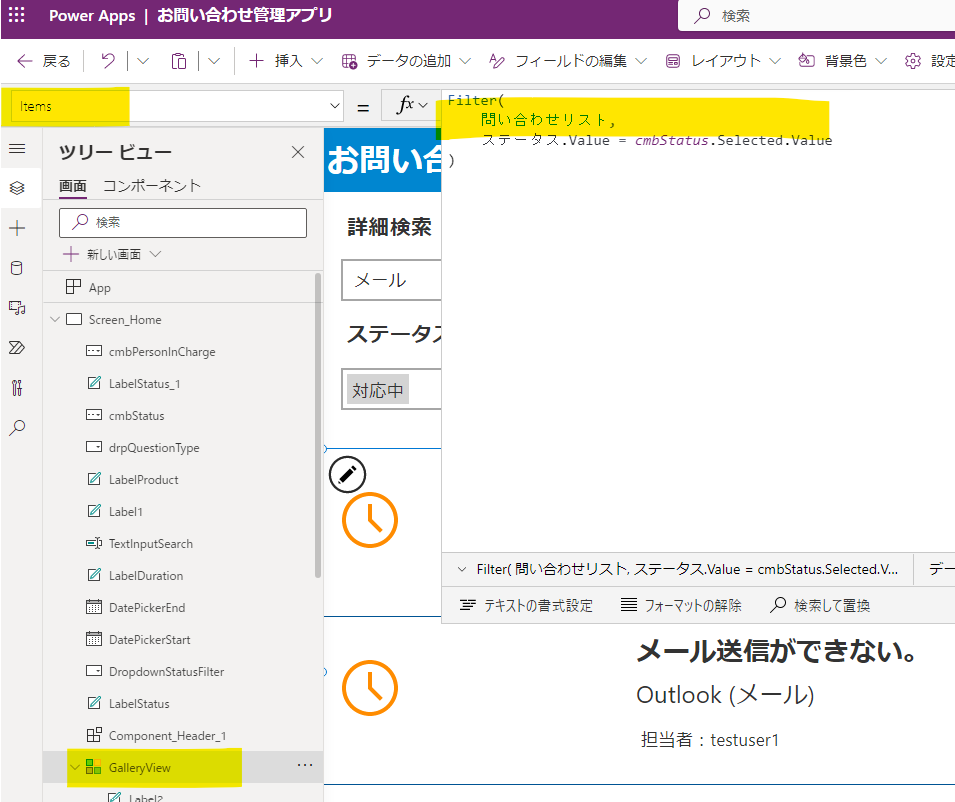The width and height of the screenshot is (955, 802).
Task: Click the gallery edit pencil icon
Action: (x=347, y=474)
